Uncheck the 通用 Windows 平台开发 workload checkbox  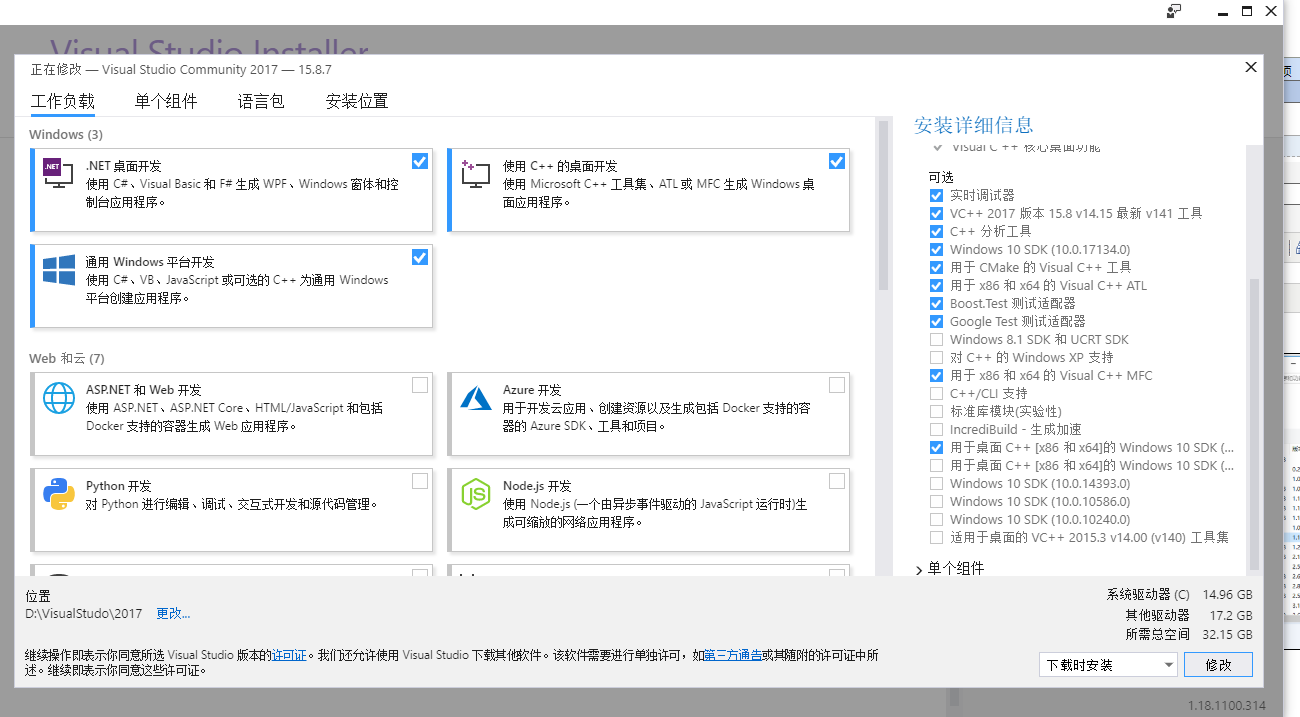point(420,257)
